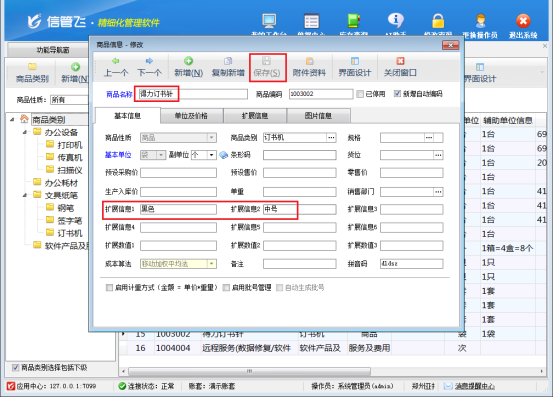
Task: Open 库存查询 icon in top header
Action: click(x=353, y=21)
